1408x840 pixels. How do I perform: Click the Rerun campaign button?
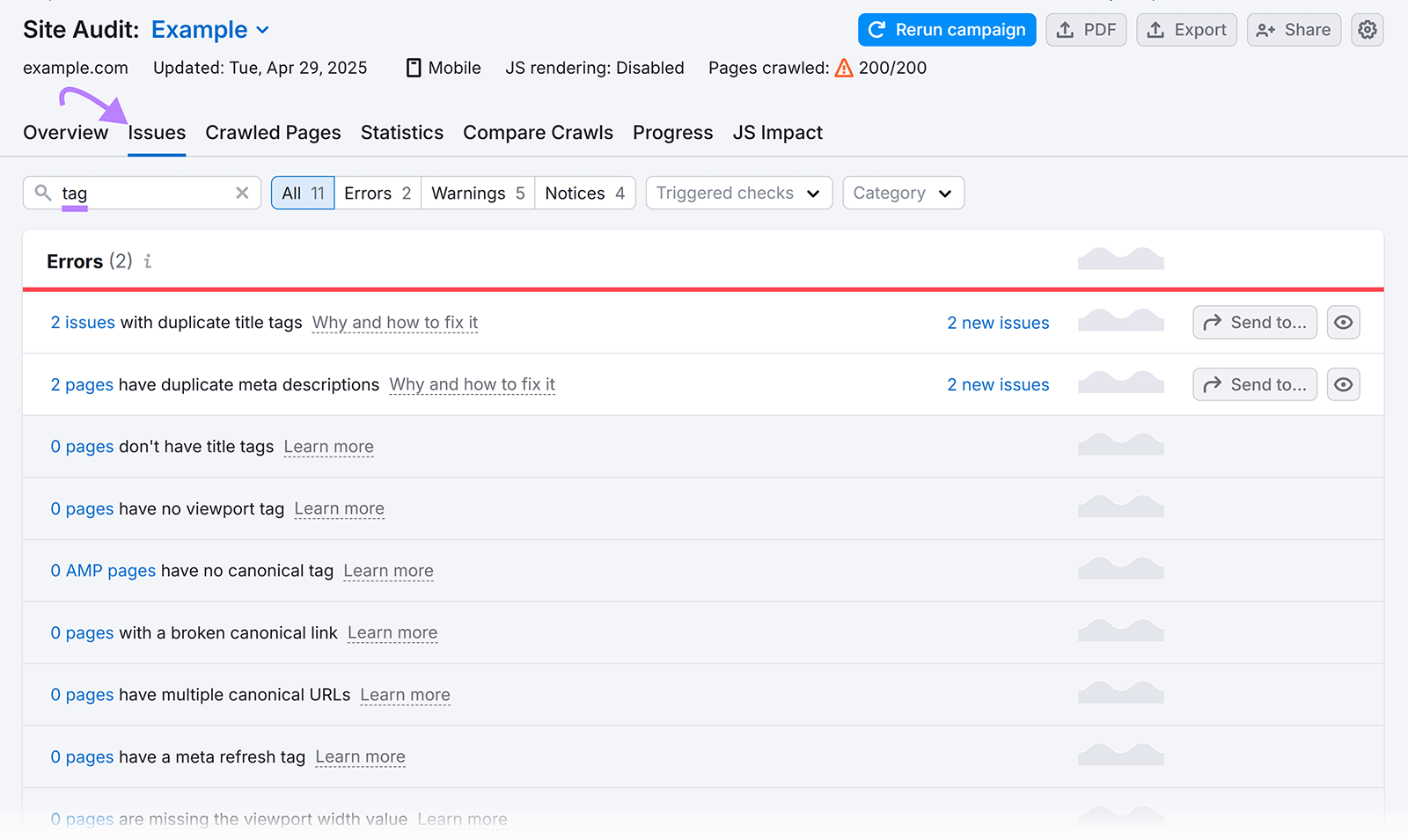pyautogui.click(x=946, y=29)
